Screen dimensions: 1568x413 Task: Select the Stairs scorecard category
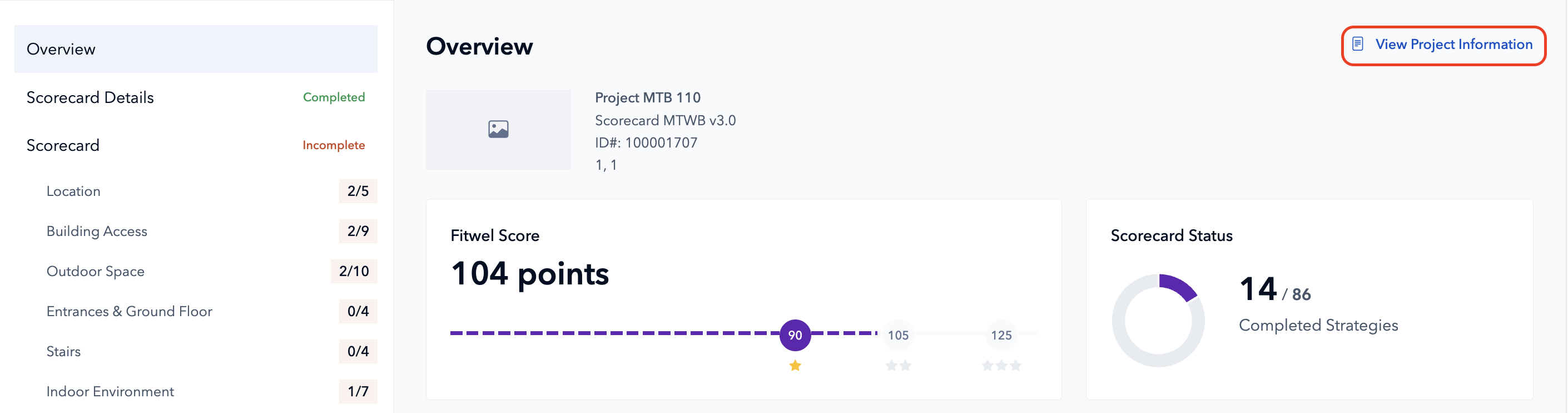coord(63,351)
